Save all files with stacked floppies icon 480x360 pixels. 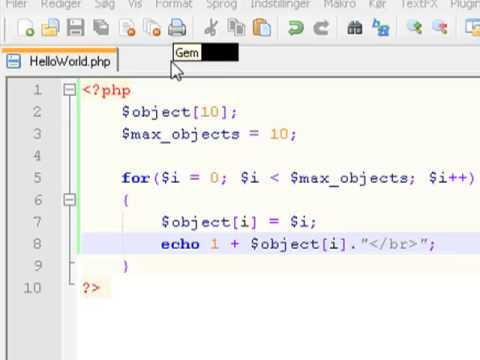click(101, 27)
